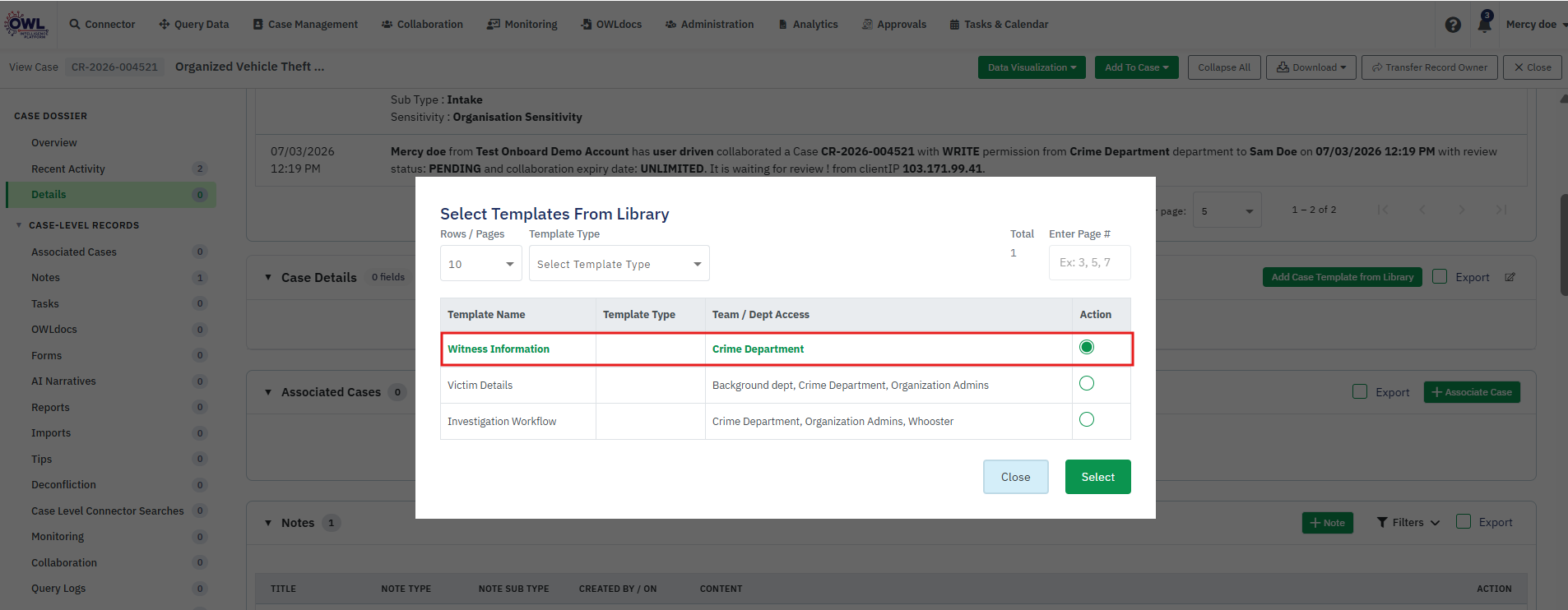Open the Approvals menu
Image resolution: width=1568 pixels, height=610 pixels.
pyautogui.click(x=893, y=25)
